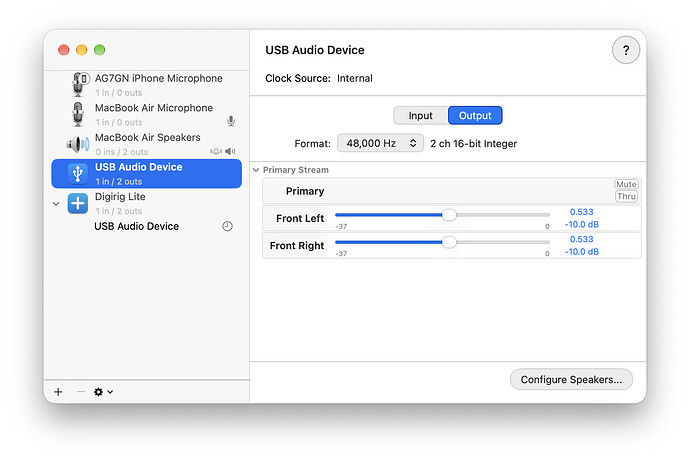
Task: Click the clock source icon beside USB Audio Device subdevice
Action: [227, 226]
